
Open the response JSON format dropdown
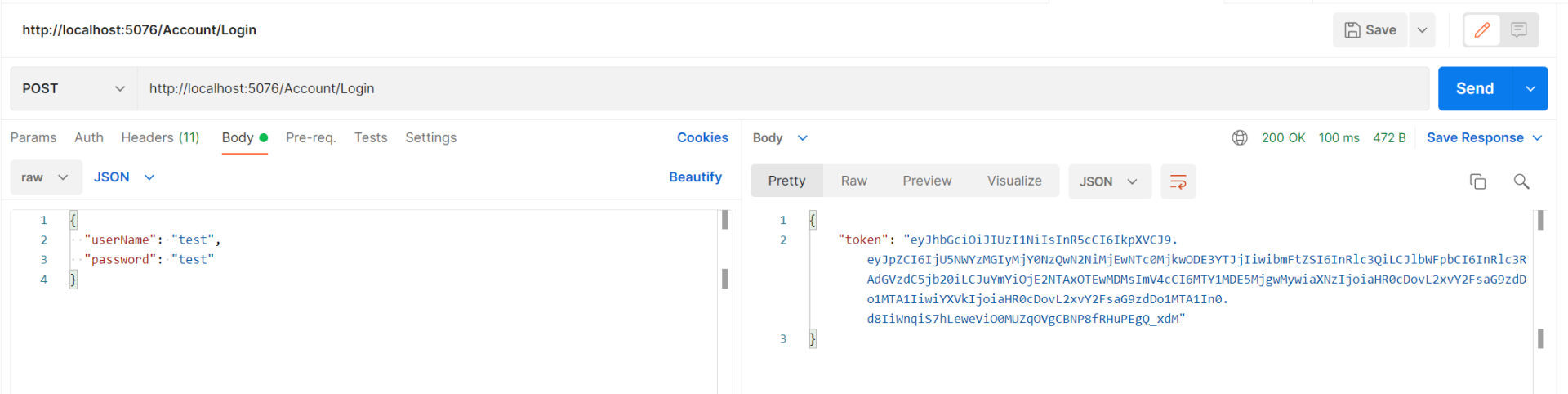pyautogui.click(x=1109, y=181)
